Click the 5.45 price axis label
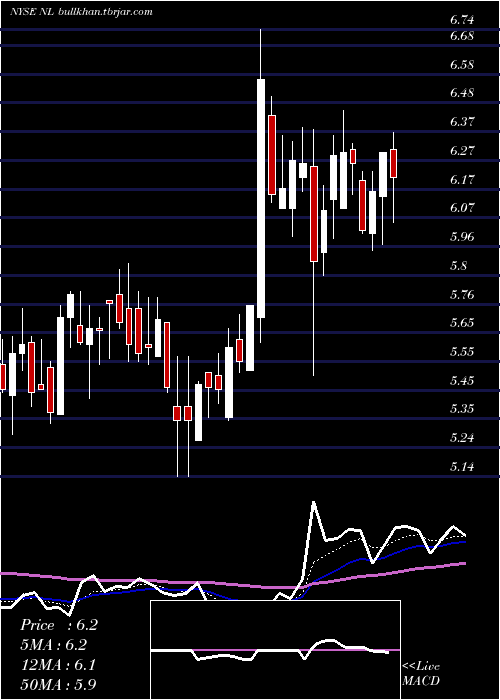The height and width of the screenshot is (700, 500). 462,380
